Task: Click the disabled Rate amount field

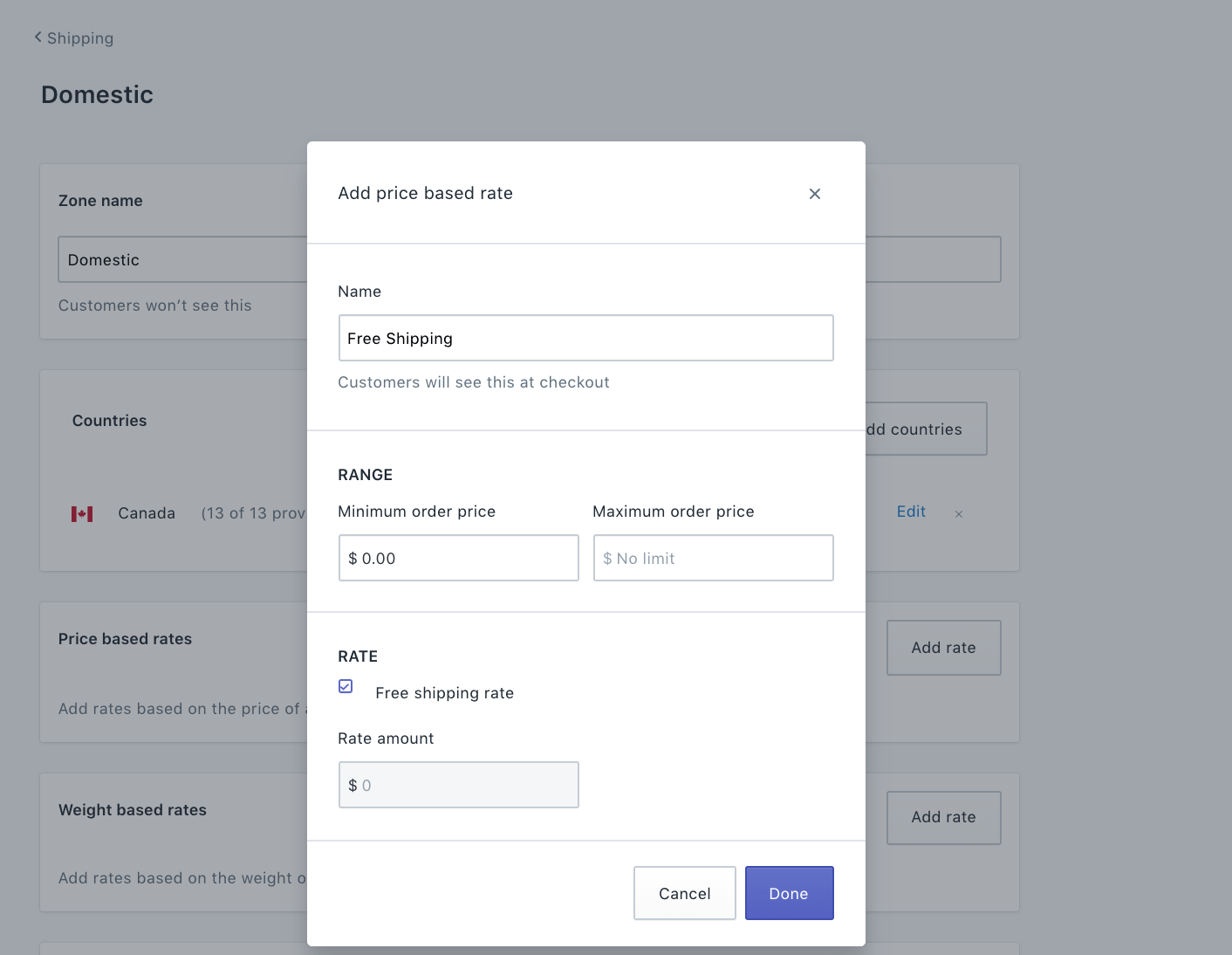Action: (458, 785)
